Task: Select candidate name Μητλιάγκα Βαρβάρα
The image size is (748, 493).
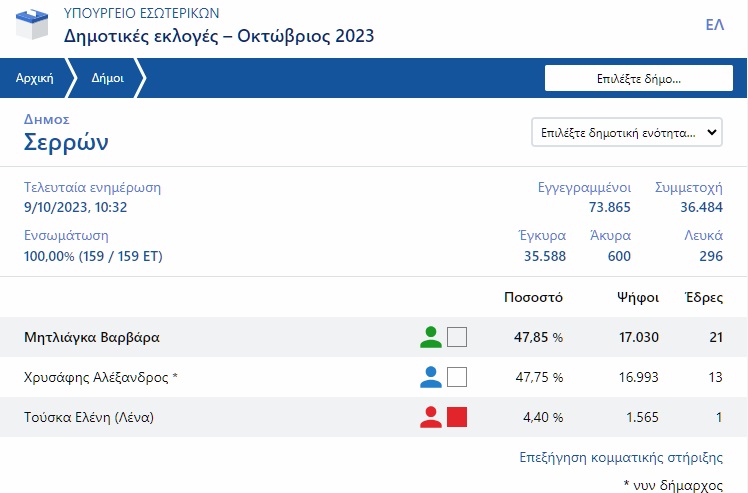Action: (x=92, y=337)
